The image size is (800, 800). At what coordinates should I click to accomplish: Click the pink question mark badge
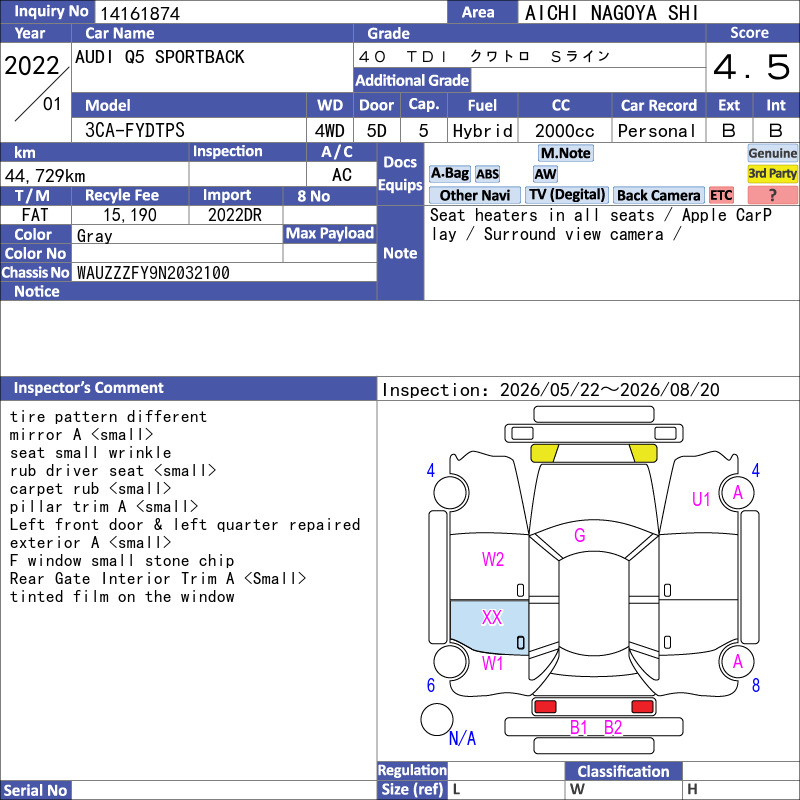(x=772, y=195)
